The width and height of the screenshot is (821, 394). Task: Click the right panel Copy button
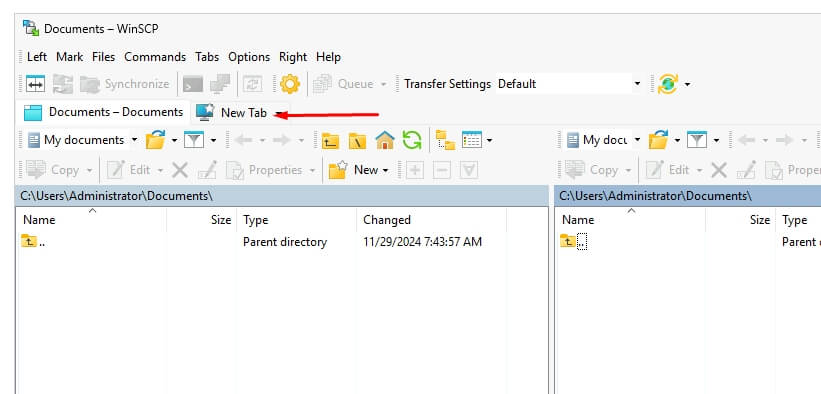pos(592,170)
